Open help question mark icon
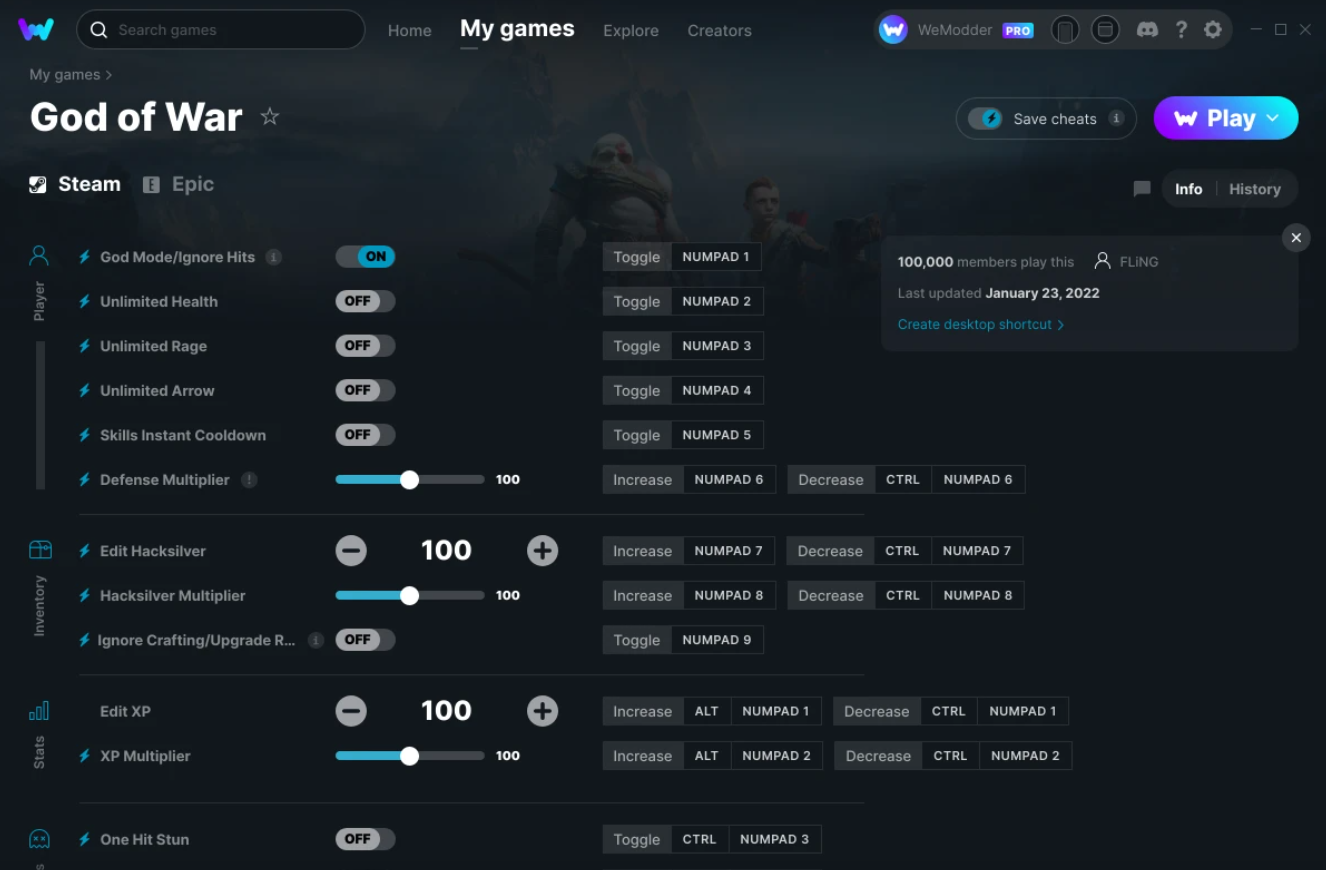 point(1181,30)
